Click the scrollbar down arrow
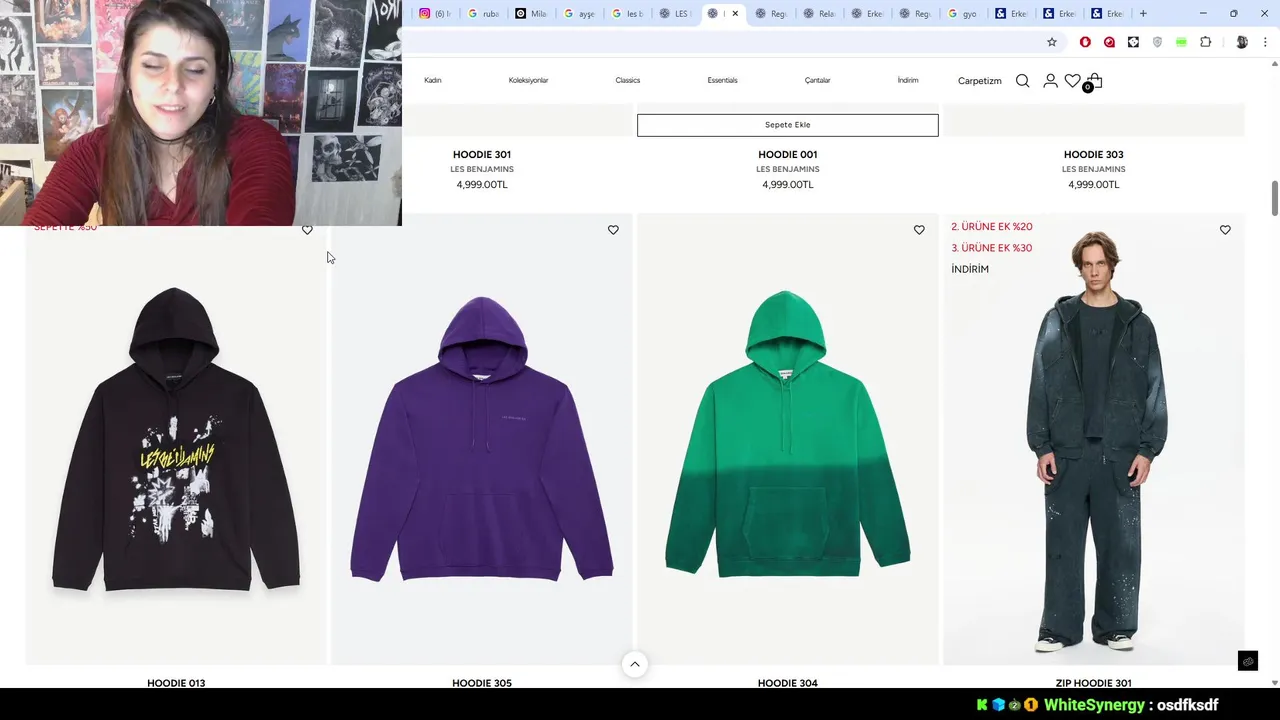Image resolution: width=1280 pixels, height=720 pixels. [1274, 682]
